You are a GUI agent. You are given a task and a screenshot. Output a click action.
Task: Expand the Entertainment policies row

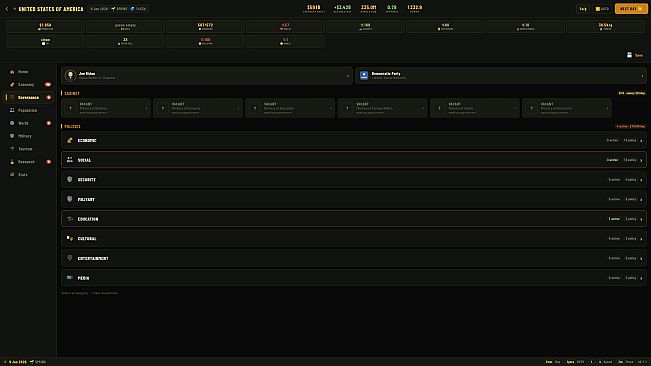point(354,258)
